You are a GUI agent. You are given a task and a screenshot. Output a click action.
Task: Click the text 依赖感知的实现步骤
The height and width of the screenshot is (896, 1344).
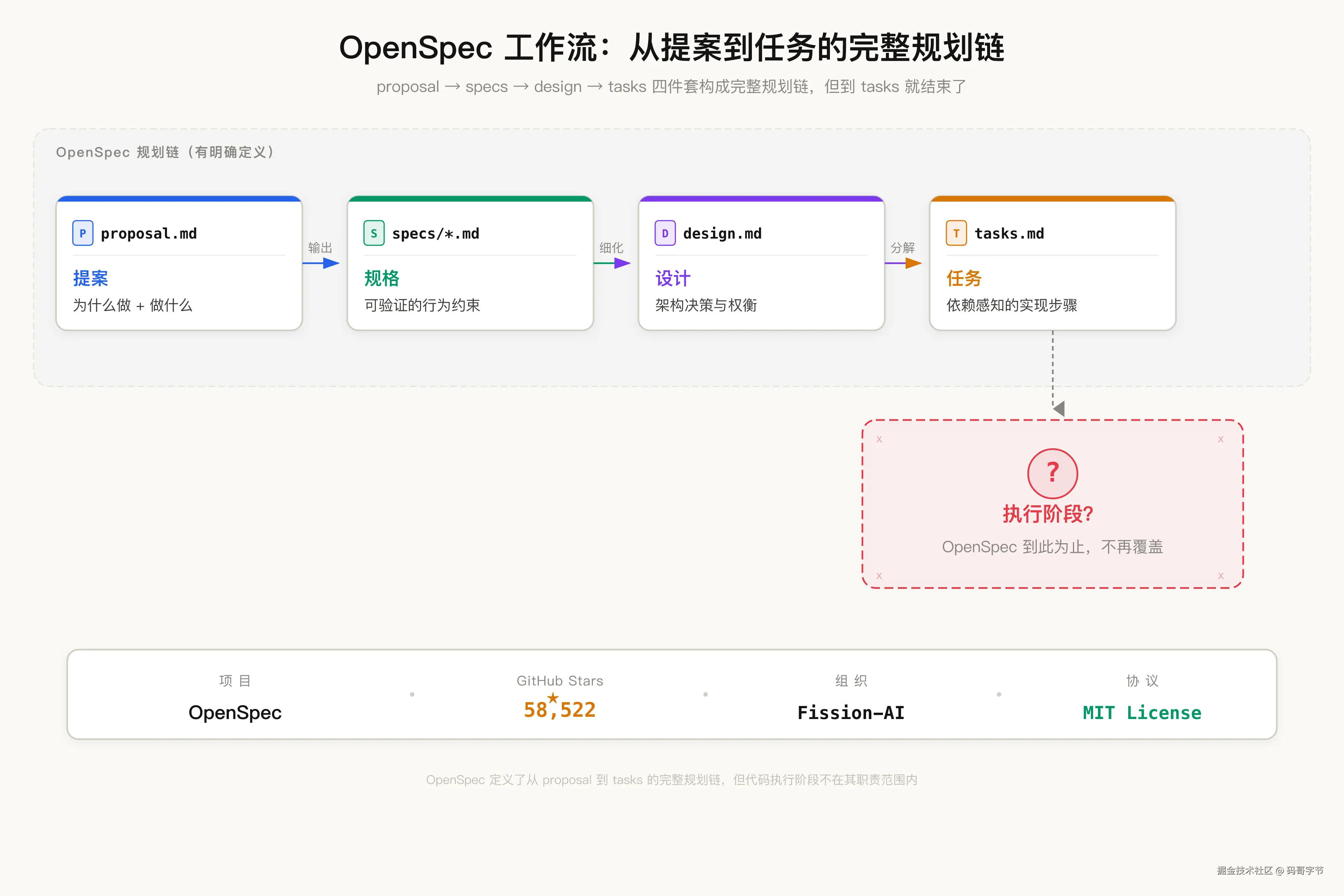(x=1011, y=305)
